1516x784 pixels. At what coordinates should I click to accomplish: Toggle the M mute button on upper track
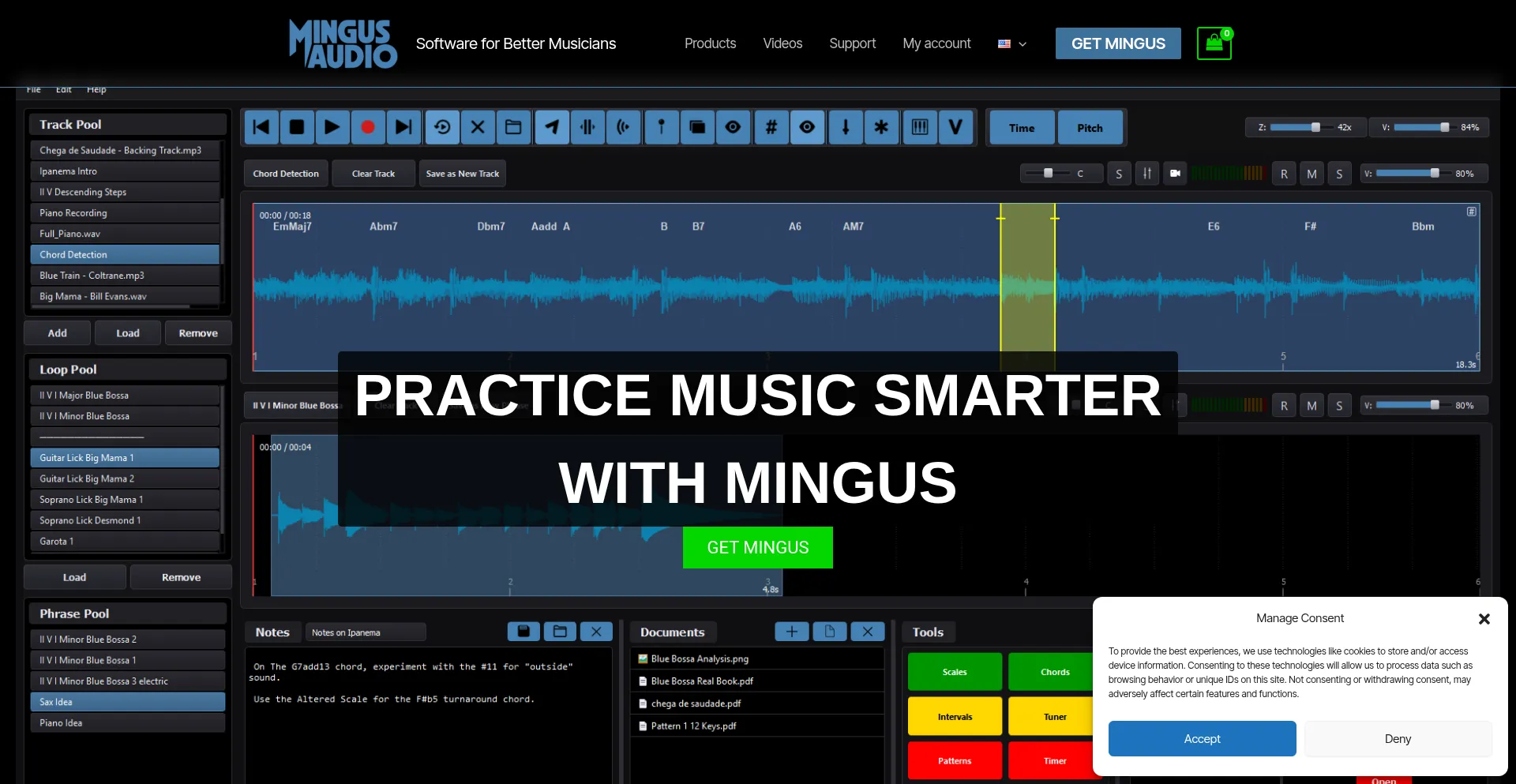coord(1311,174)
